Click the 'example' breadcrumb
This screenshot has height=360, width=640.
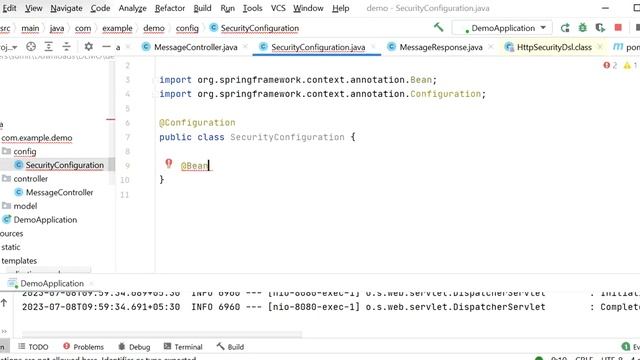117,28
